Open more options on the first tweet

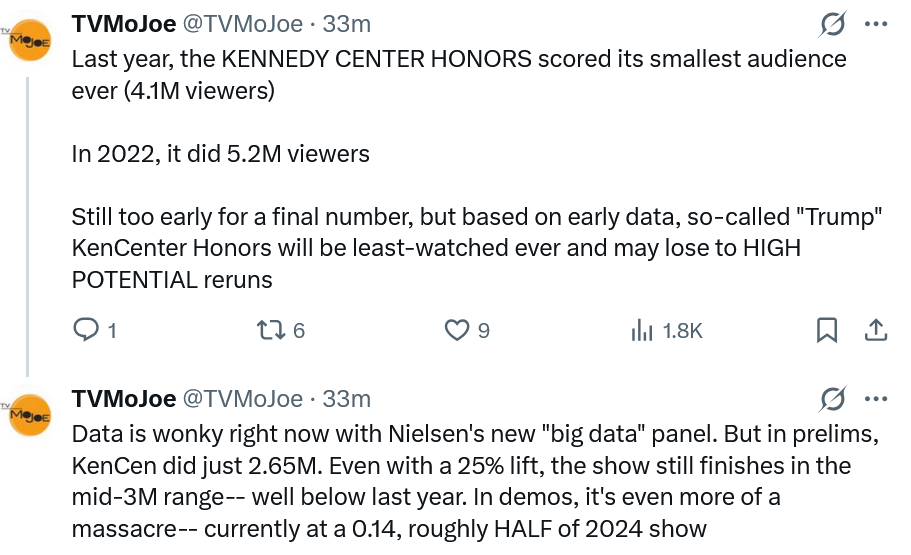pos(875,24)
